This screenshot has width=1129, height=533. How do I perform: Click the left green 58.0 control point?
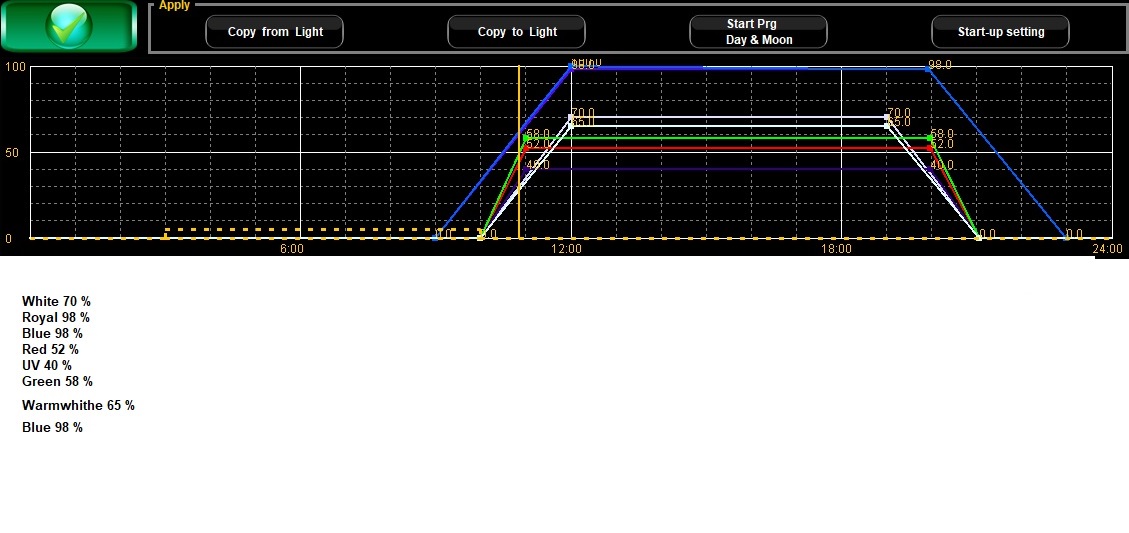pyautogui.click(x=525, y=138)
